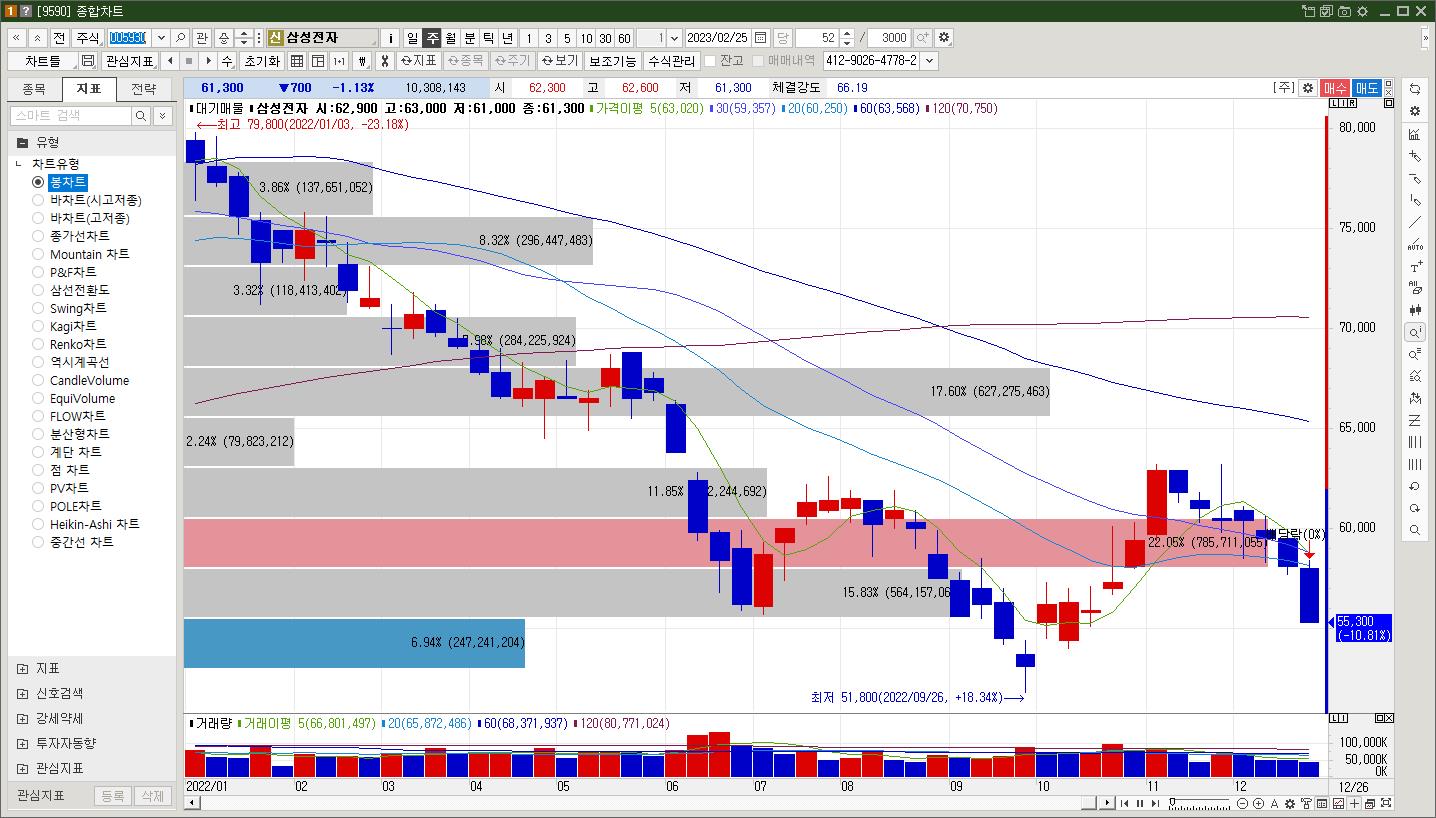
Task: Click the save chart template disk icon
Action: coord(88,61)
